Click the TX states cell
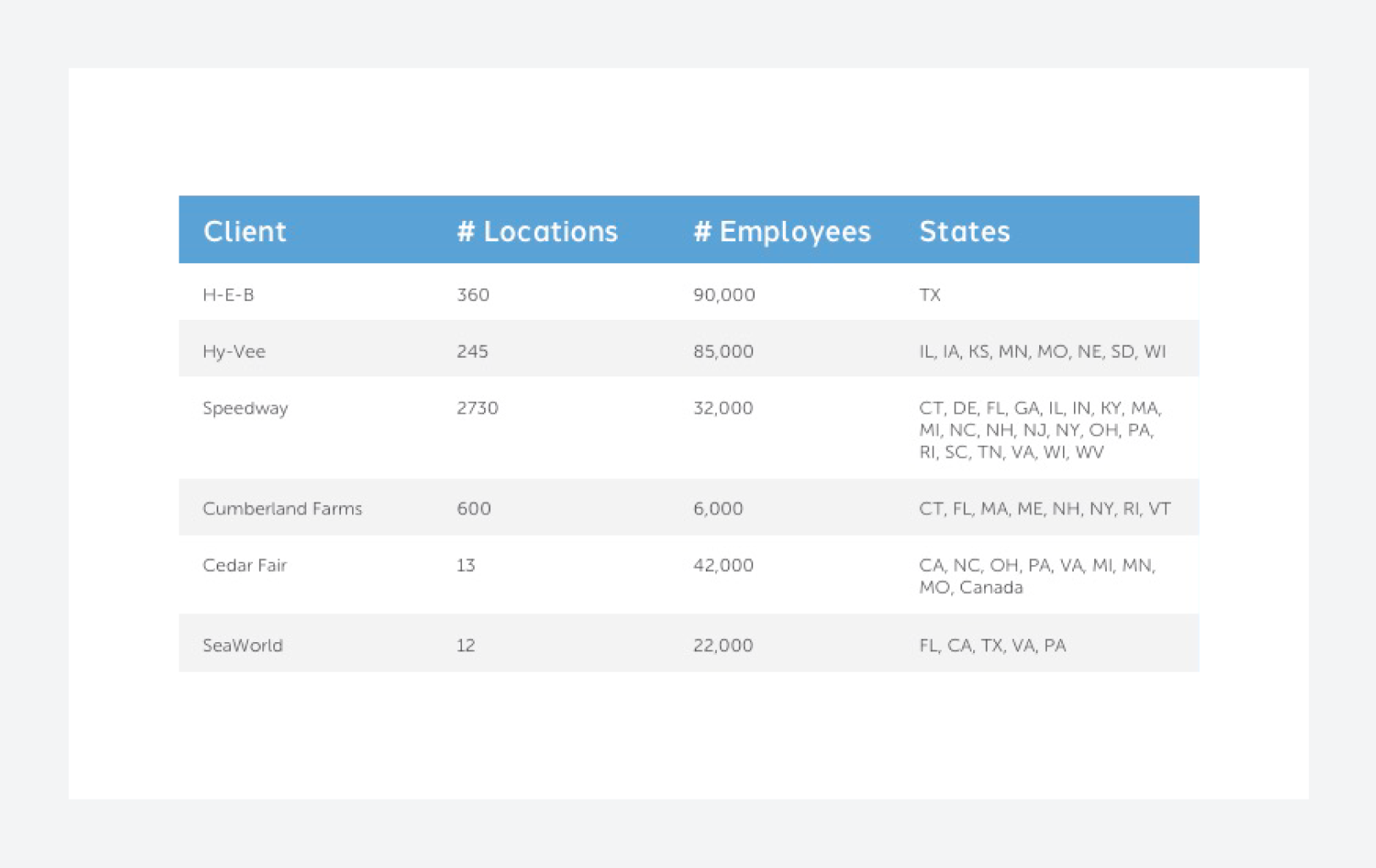This screenshot has height=868, width=1376. point(930,294)
